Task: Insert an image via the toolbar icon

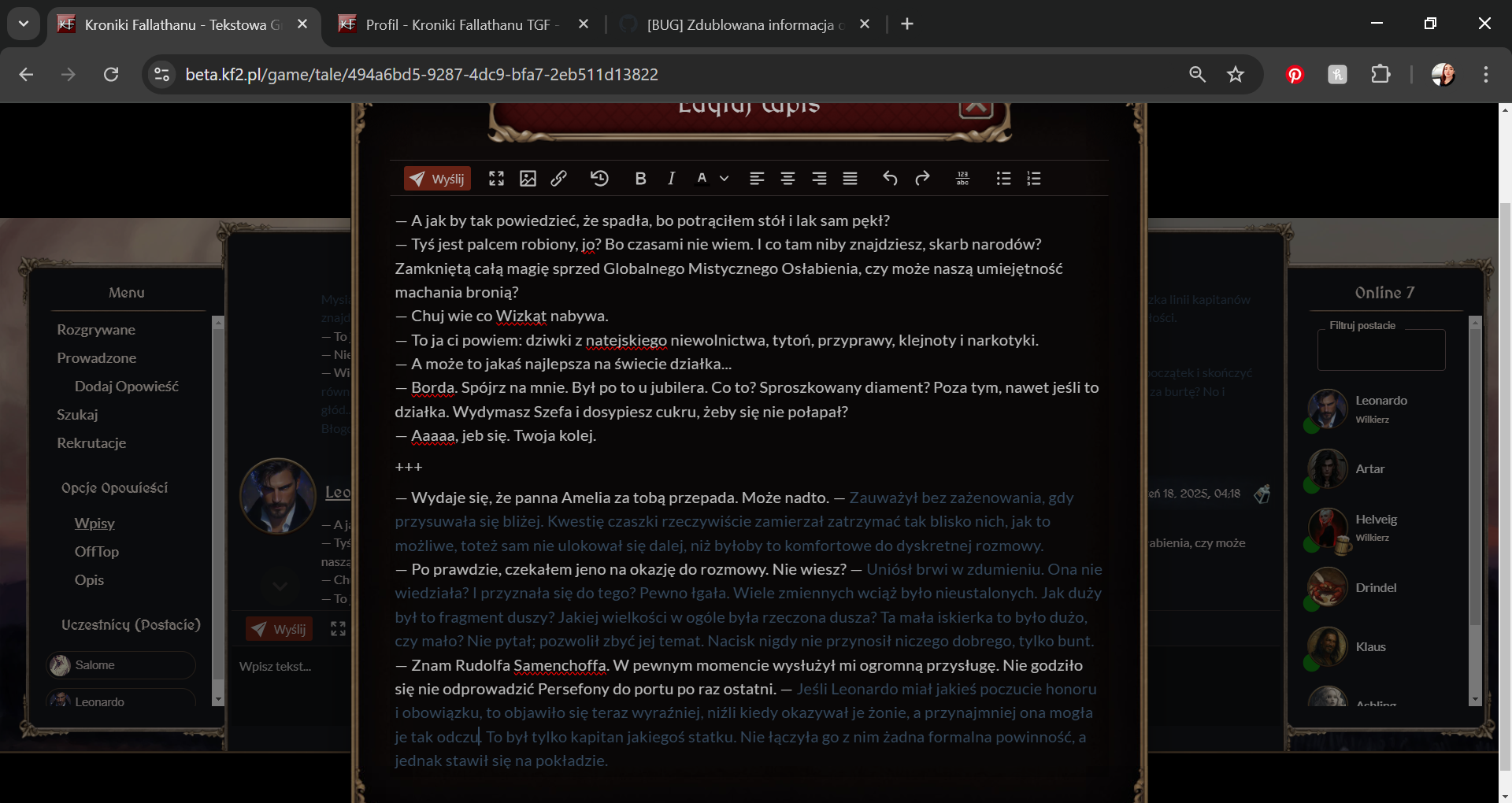Action: tap(528, 179)
